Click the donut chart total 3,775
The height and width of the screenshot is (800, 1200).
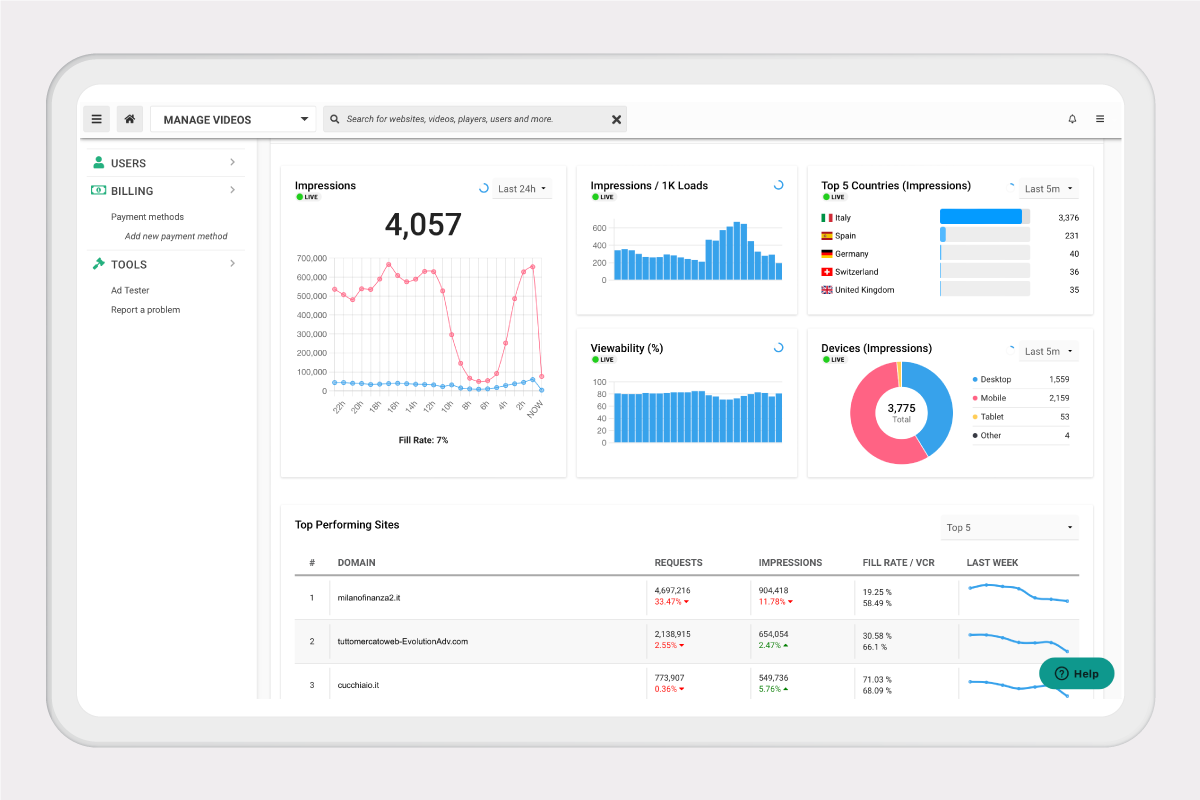(901, 408)
